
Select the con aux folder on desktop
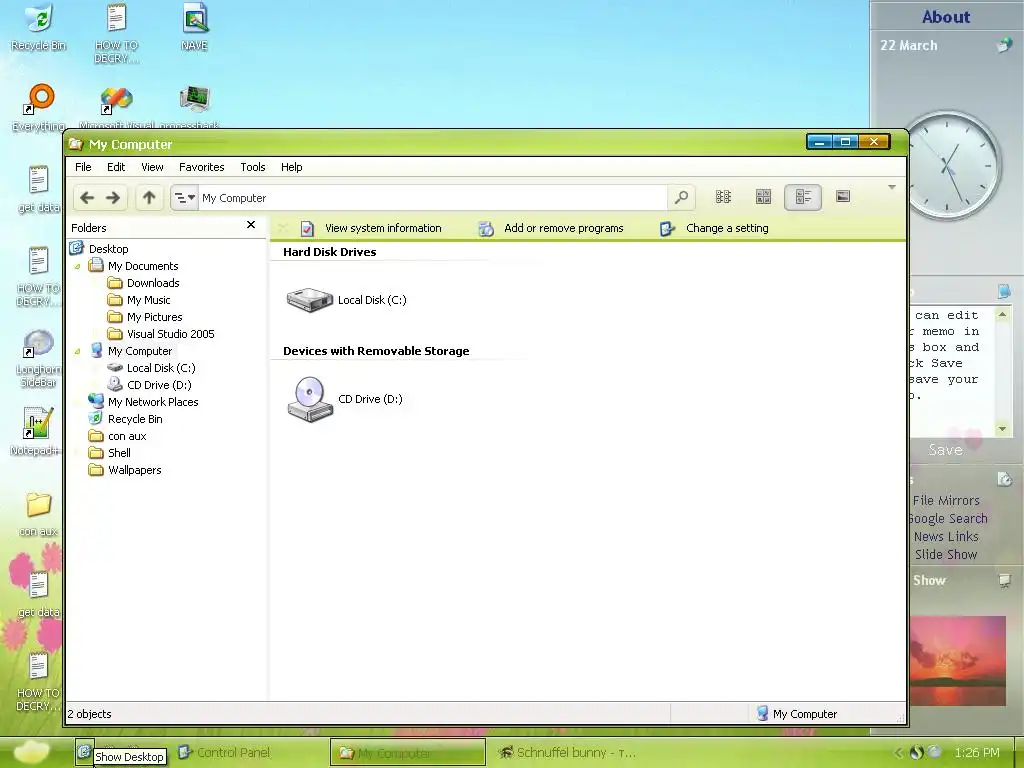click(39, 515)
